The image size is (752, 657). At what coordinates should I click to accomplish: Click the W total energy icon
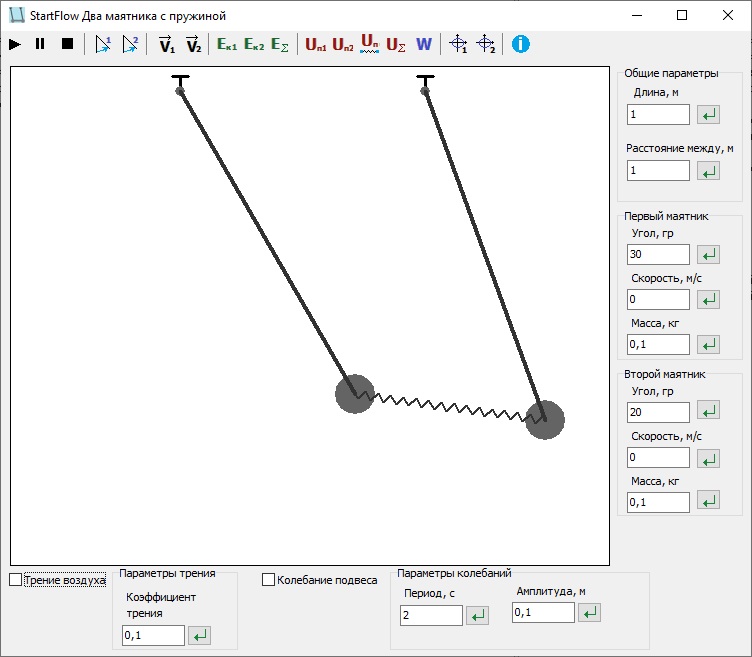(x=424, y=45)
